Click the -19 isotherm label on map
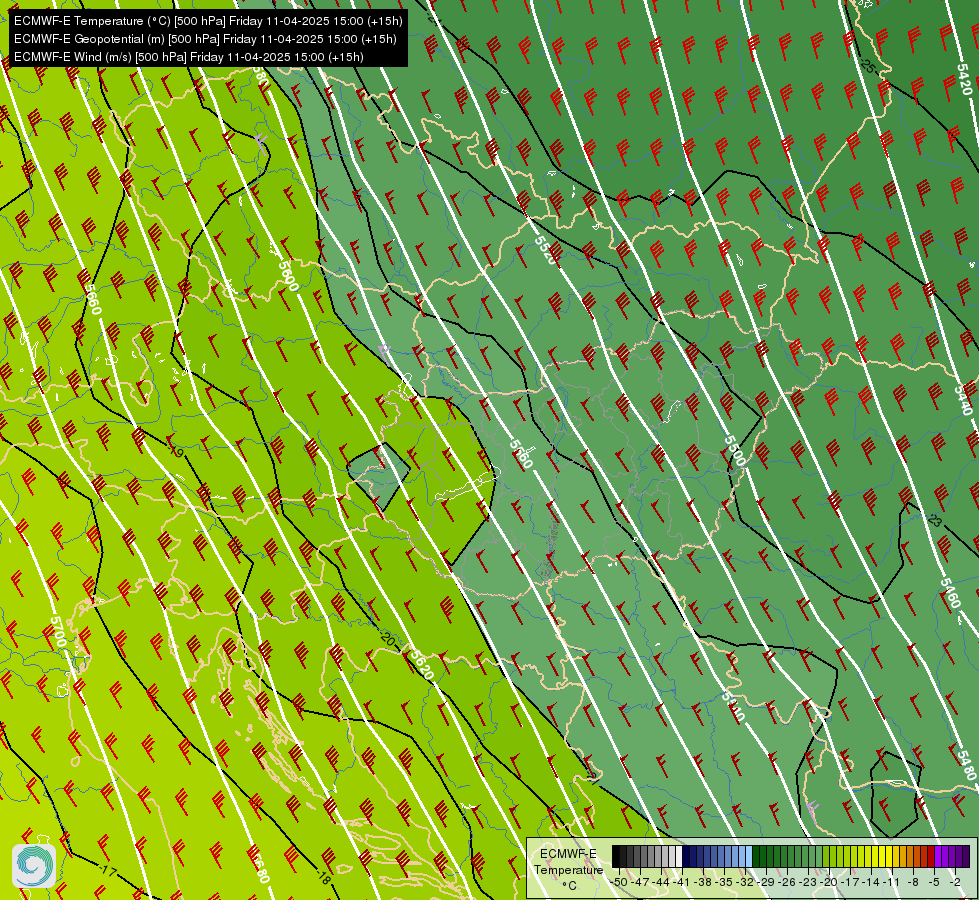Viewport: 979px width, 900px height. [x=176, y=450]
